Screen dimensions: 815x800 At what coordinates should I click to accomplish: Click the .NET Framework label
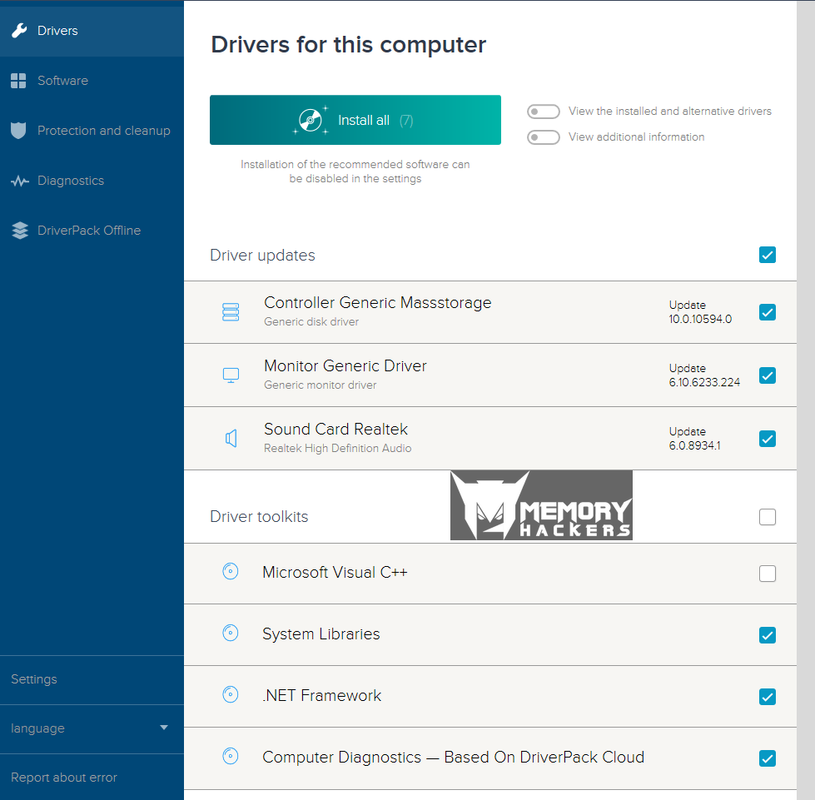[322, 696]
